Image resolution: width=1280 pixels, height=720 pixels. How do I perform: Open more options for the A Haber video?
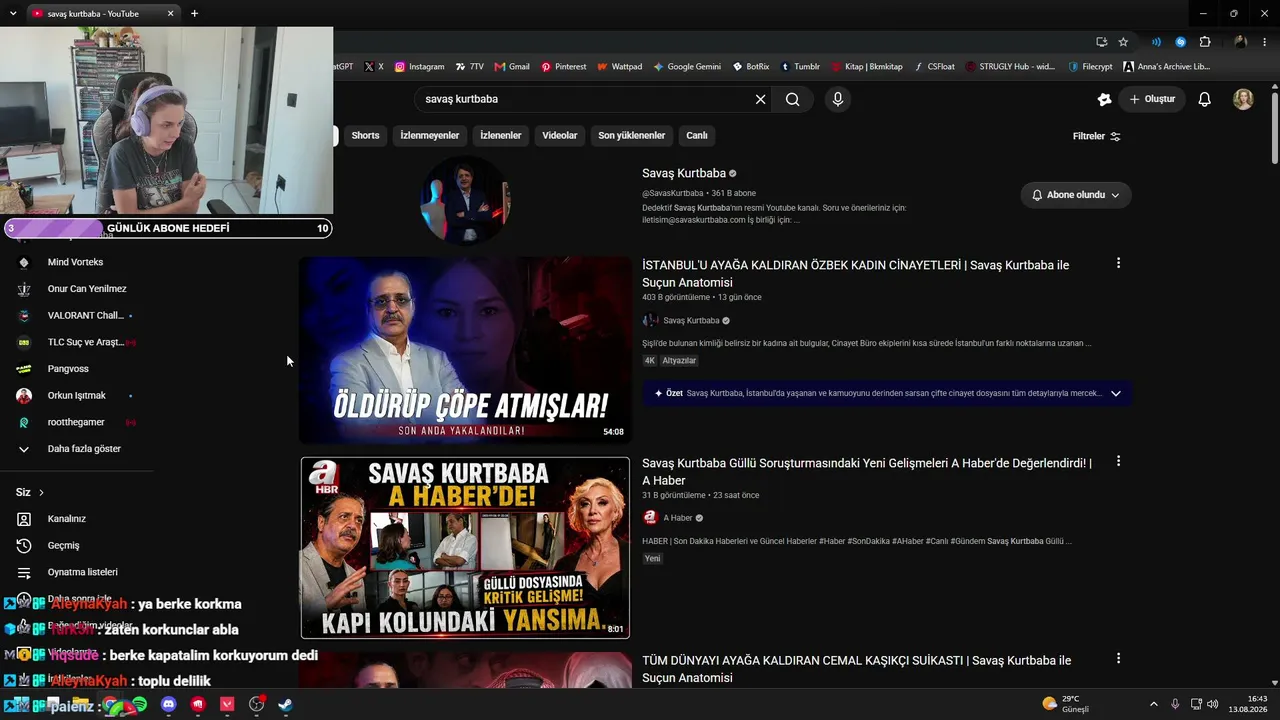click(1118, 461)
